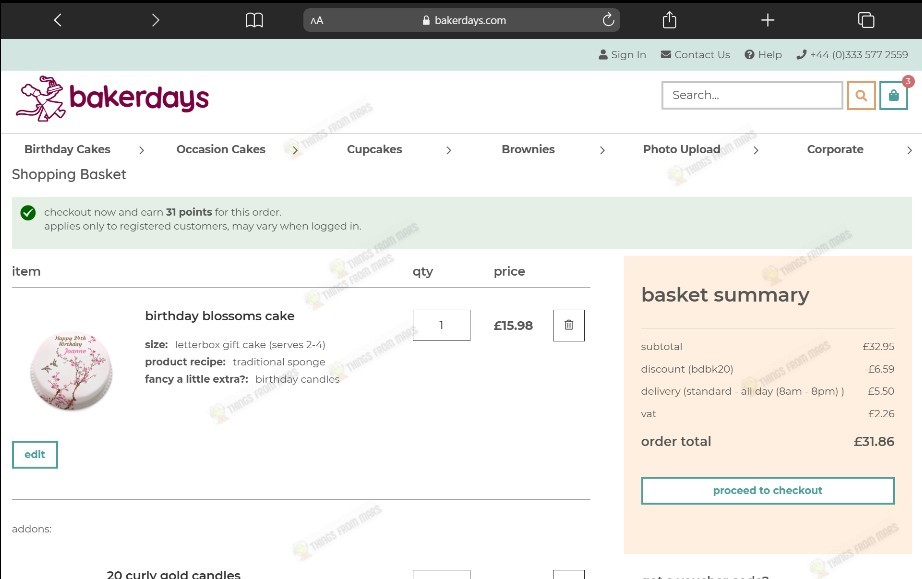Click the basket summary heading
The width and height of the screenshot is (922, 579).
(725, 294)
